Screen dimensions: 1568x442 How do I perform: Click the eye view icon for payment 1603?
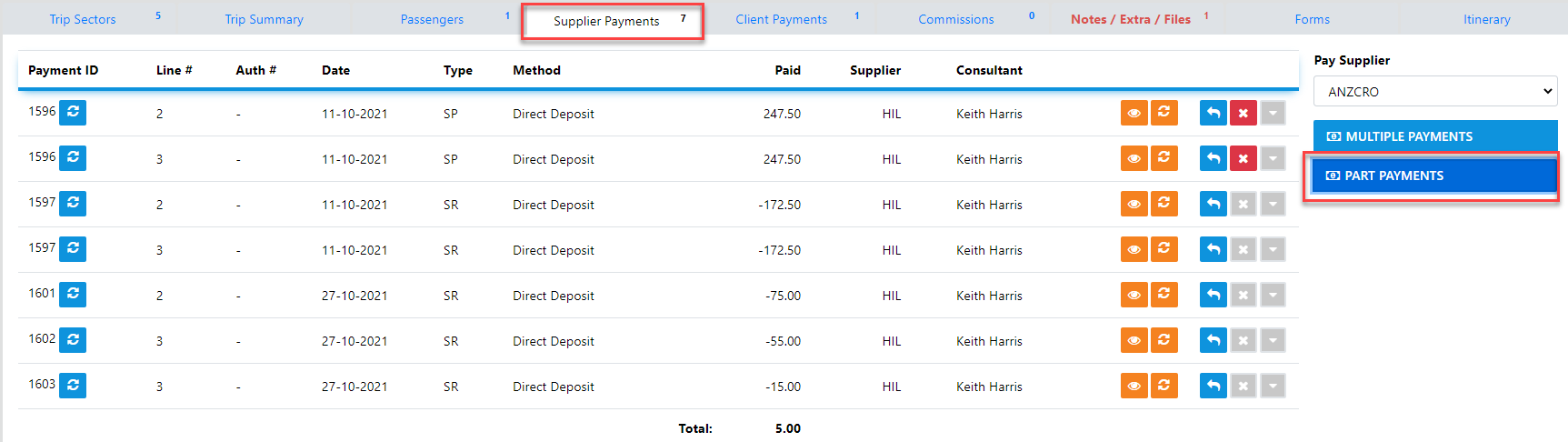coord(1134,386)
